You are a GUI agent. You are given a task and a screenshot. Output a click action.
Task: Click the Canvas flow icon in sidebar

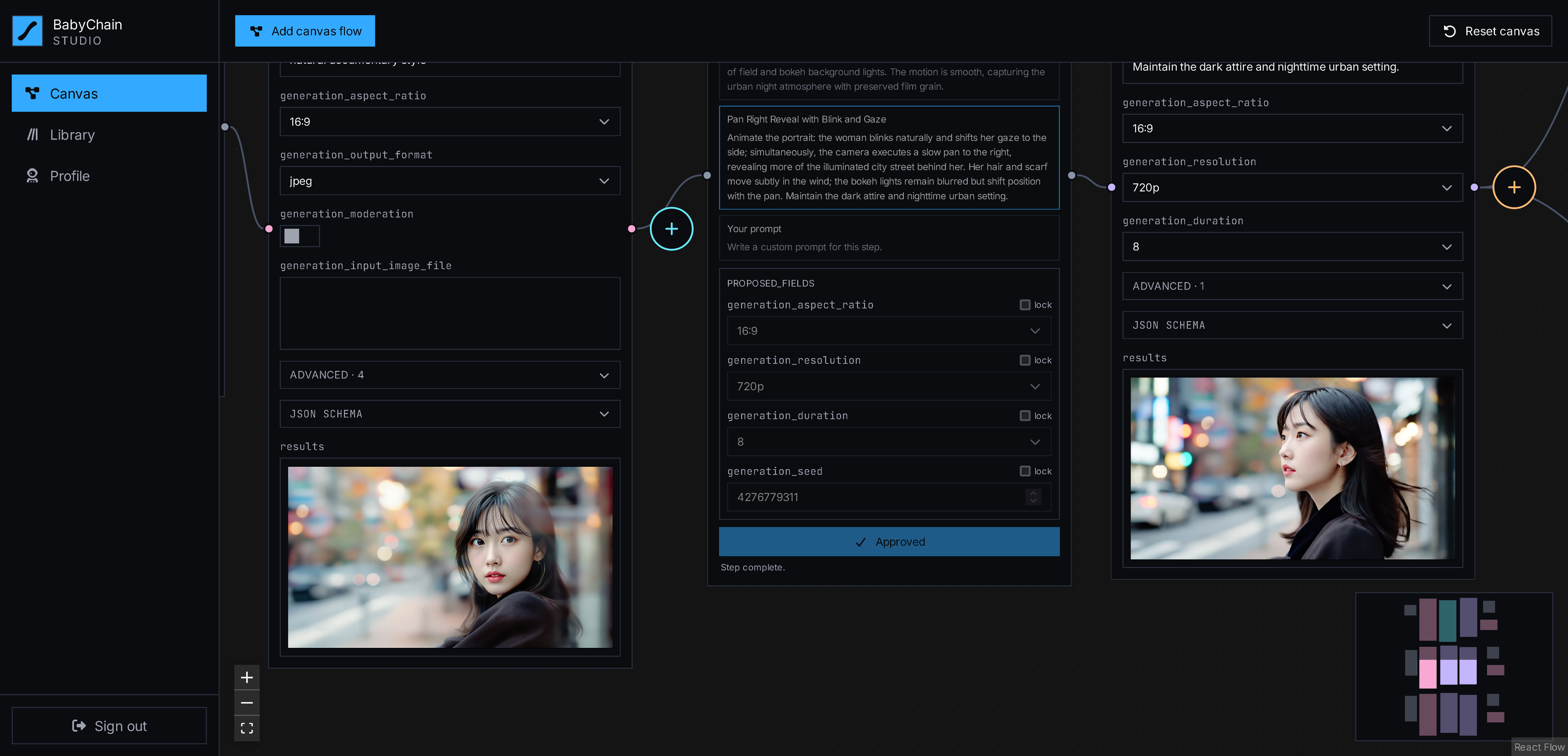32,93
